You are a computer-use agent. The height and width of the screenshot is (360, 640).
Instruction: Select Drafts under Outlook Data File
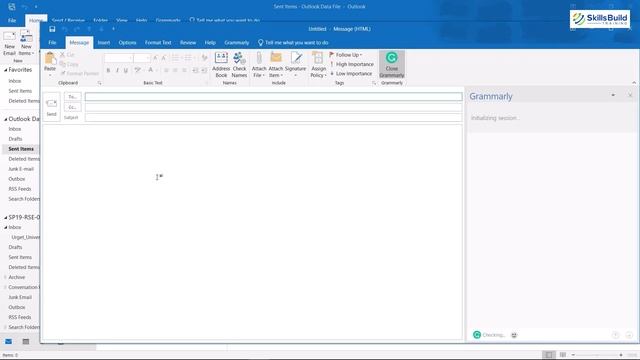16,139
